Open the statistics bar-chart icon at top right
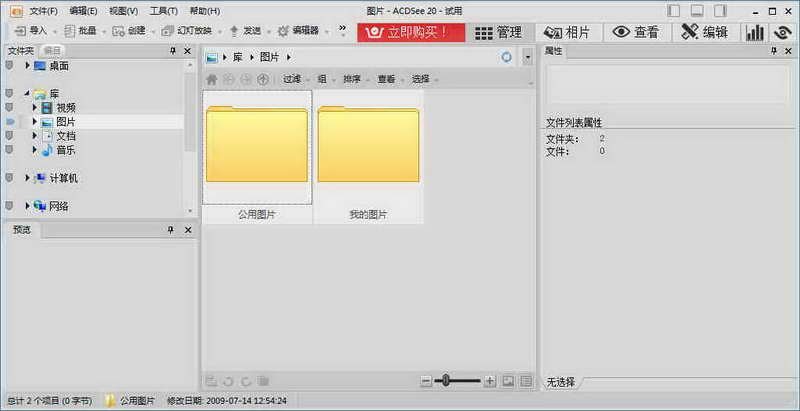Screen dimensions: 800x411 [x=755, y=32]
